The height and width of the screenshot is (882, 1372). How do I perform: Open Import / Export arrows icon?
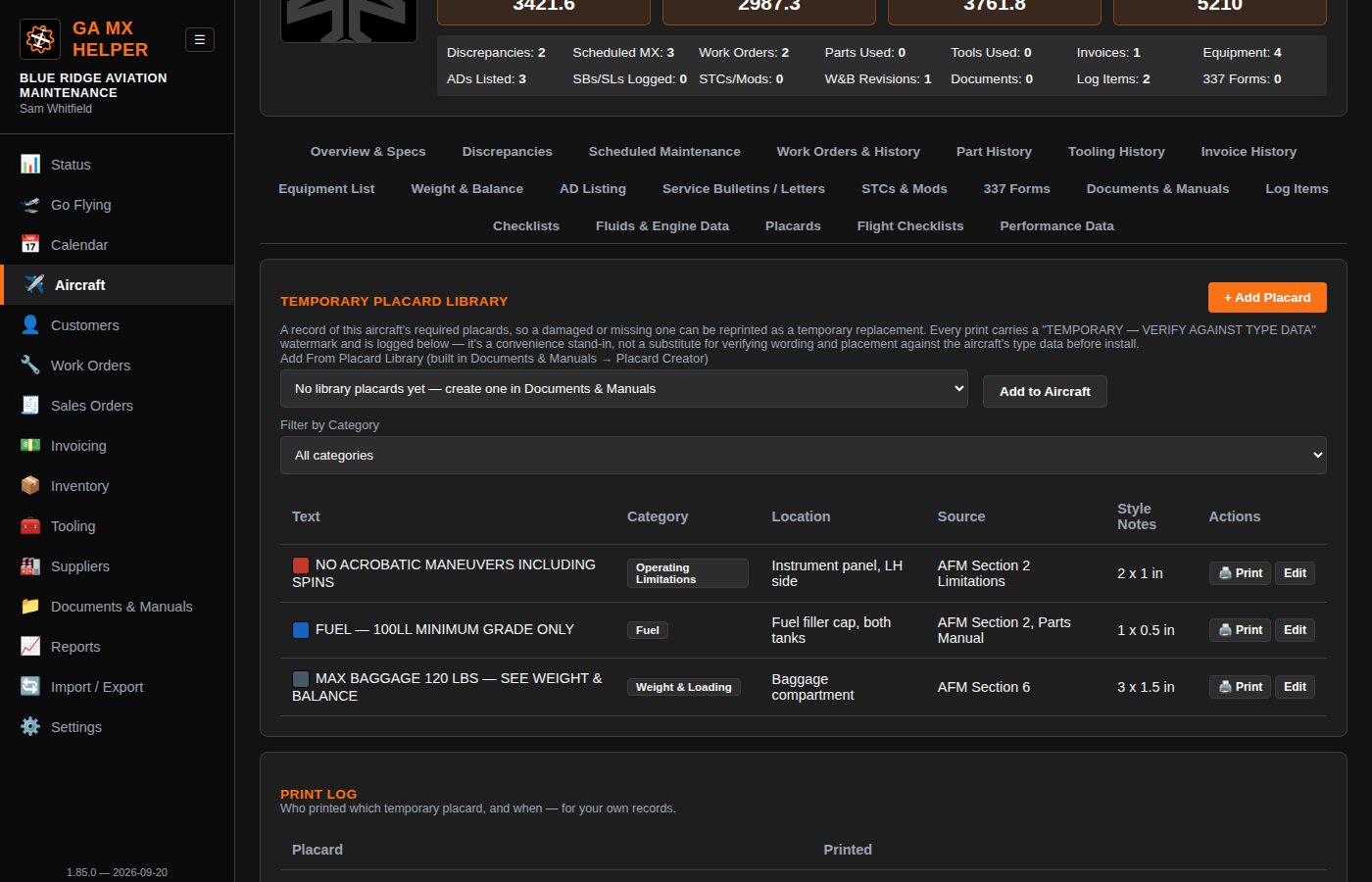[x=30, y=686]
